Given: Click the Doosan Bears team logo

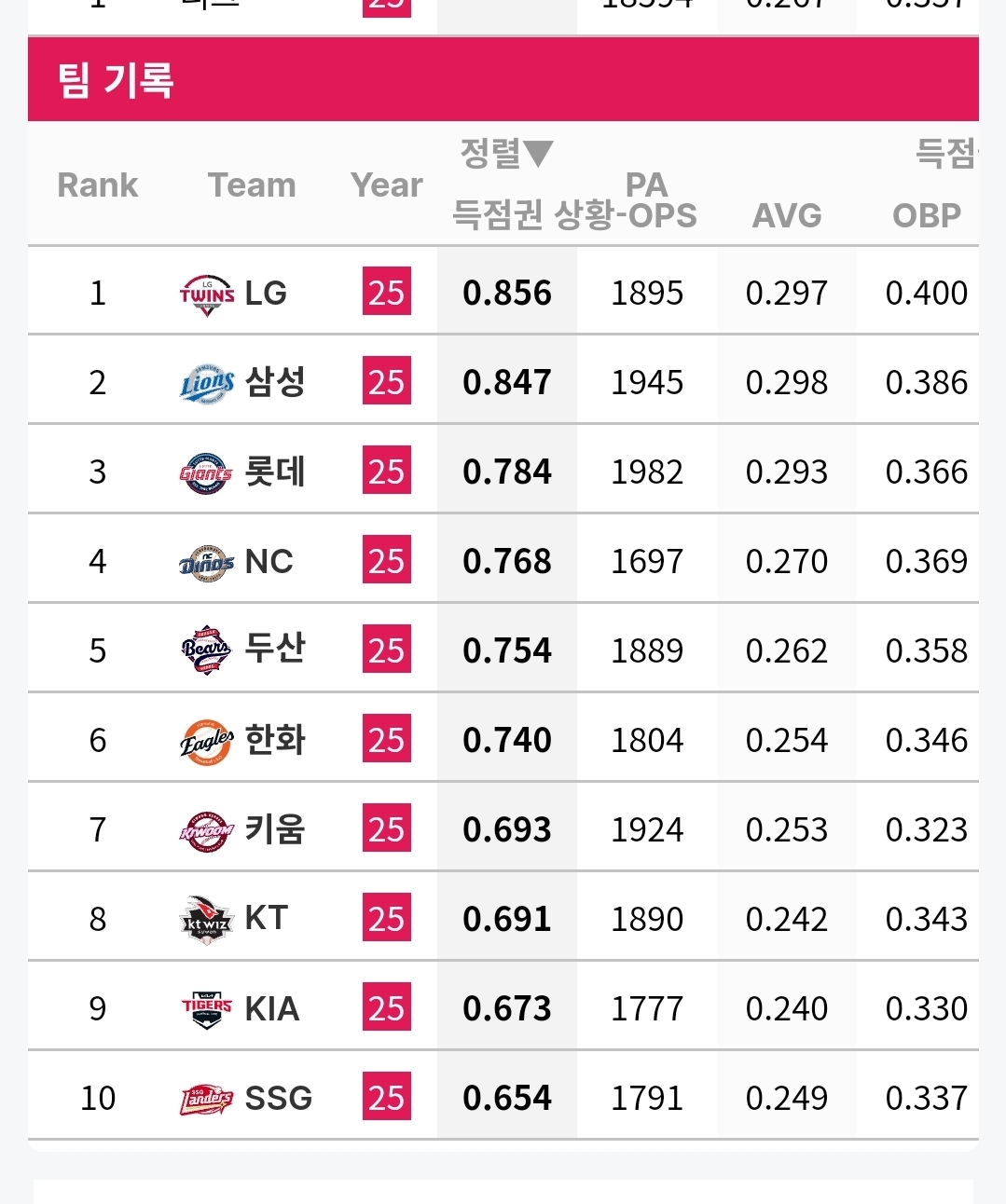Looking at the screenshot, I should coord(206,650).
